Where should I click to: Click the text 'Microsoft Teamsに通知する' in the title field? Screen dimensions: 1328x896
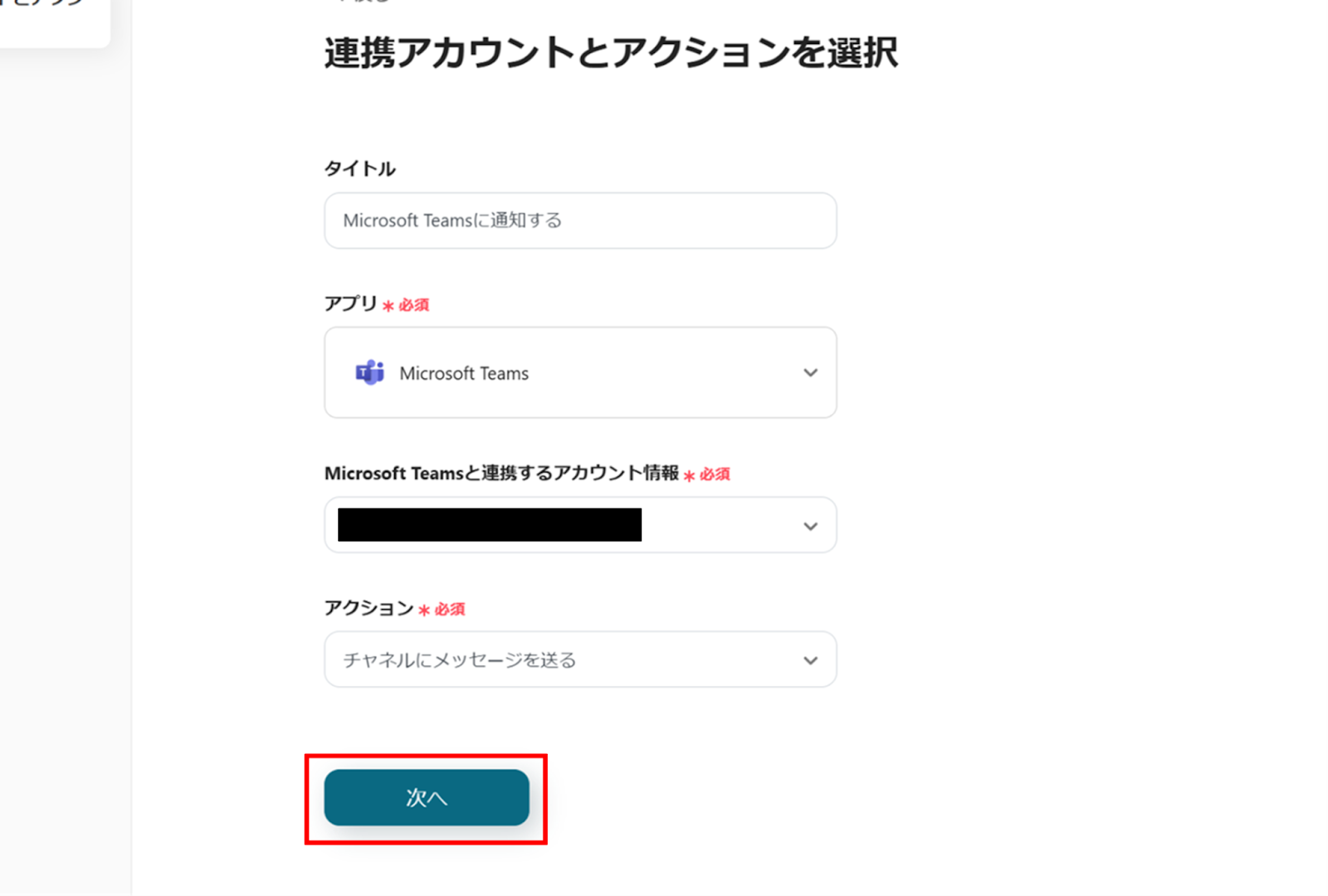coord(452,221)
